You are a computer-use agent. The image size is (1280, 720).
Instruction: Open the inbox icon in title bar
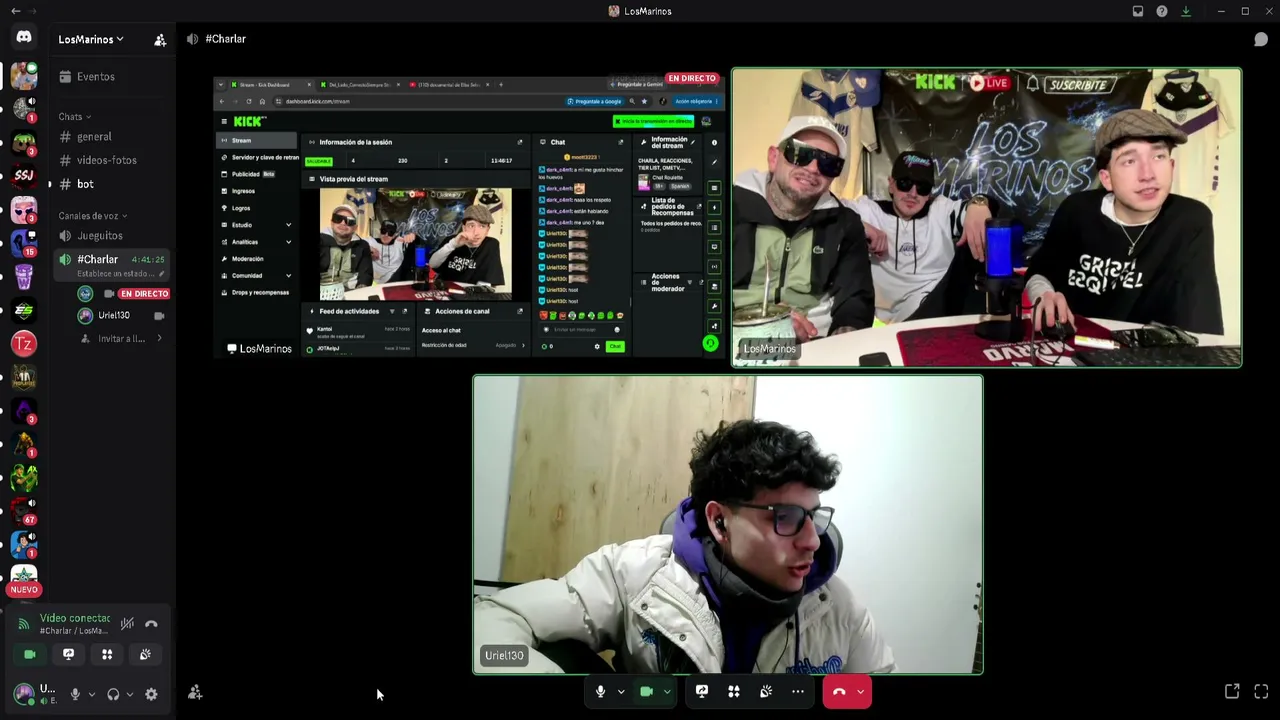(x=1138, y=11)
